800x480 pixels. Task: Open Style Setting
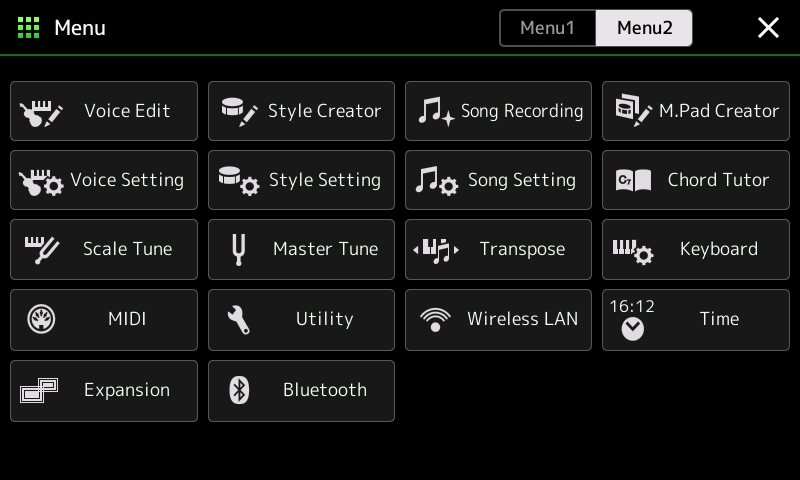(x=301, y=180)
